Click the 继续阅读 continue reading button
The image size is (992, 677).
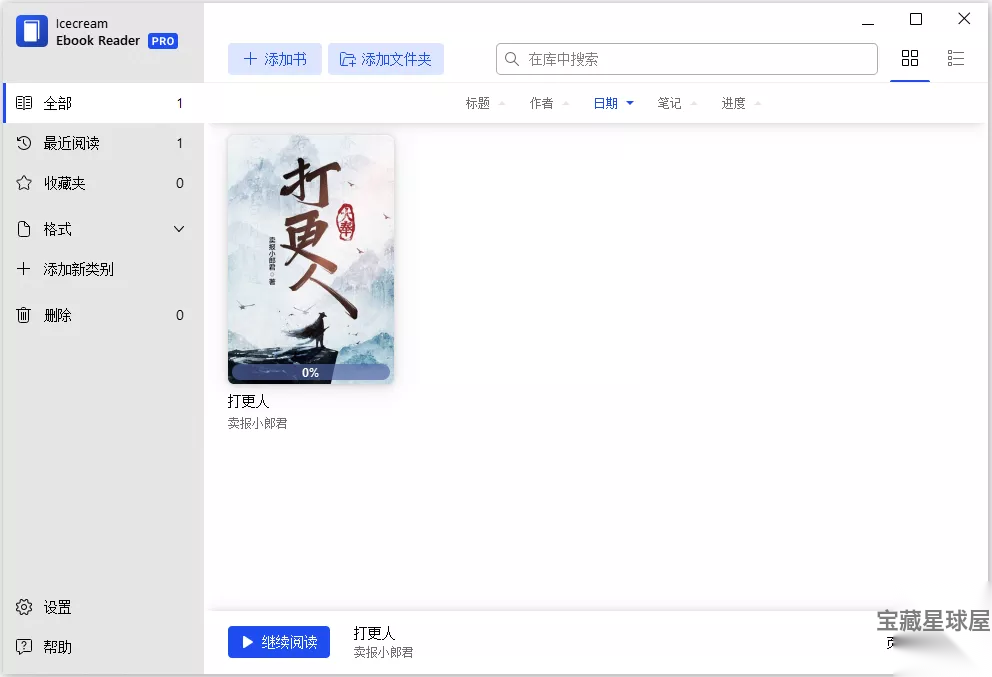pyautogui.click(x=279, y=642)
